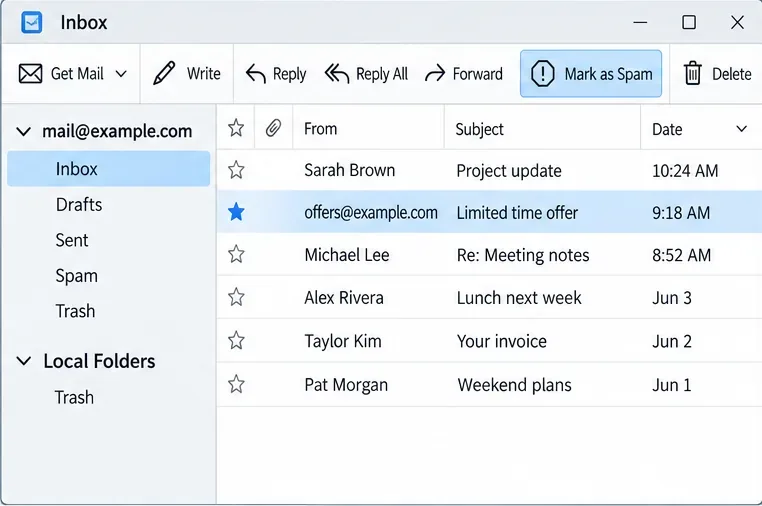This screenshot has height=506, width=762.
Task: Star the Sarah Brown message
Action: [236, 170]
